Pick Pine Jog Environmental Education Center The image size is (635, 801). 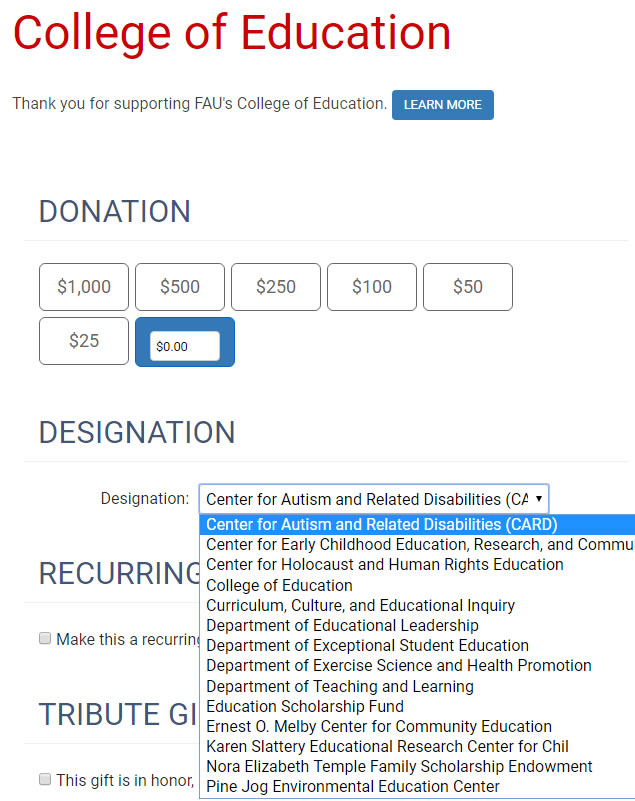pos(352,786)
